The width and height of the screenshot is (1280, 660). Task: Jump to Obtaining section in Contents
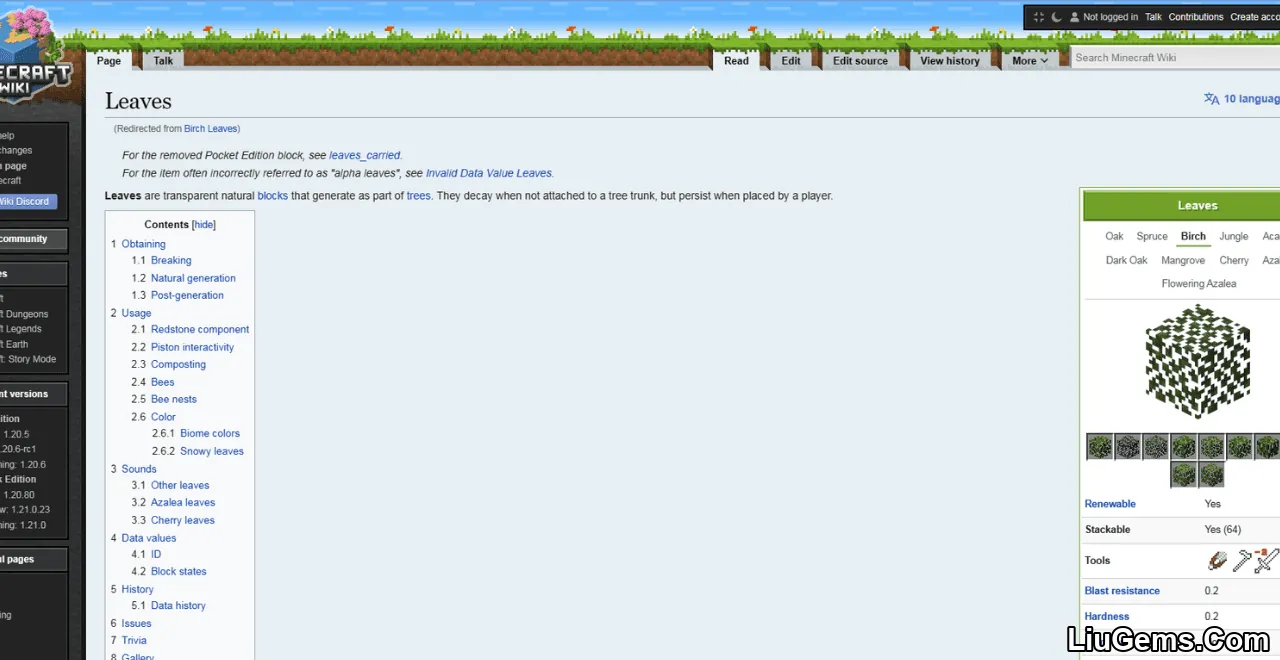pos(143,244)
